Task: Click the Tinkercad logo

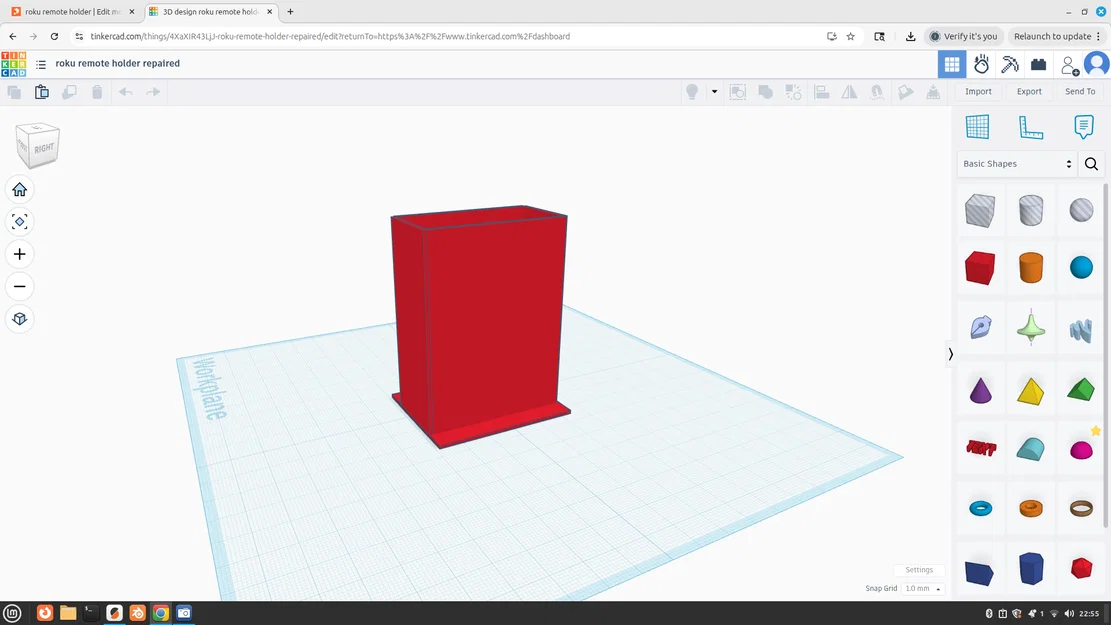Action: pos(13,64)
